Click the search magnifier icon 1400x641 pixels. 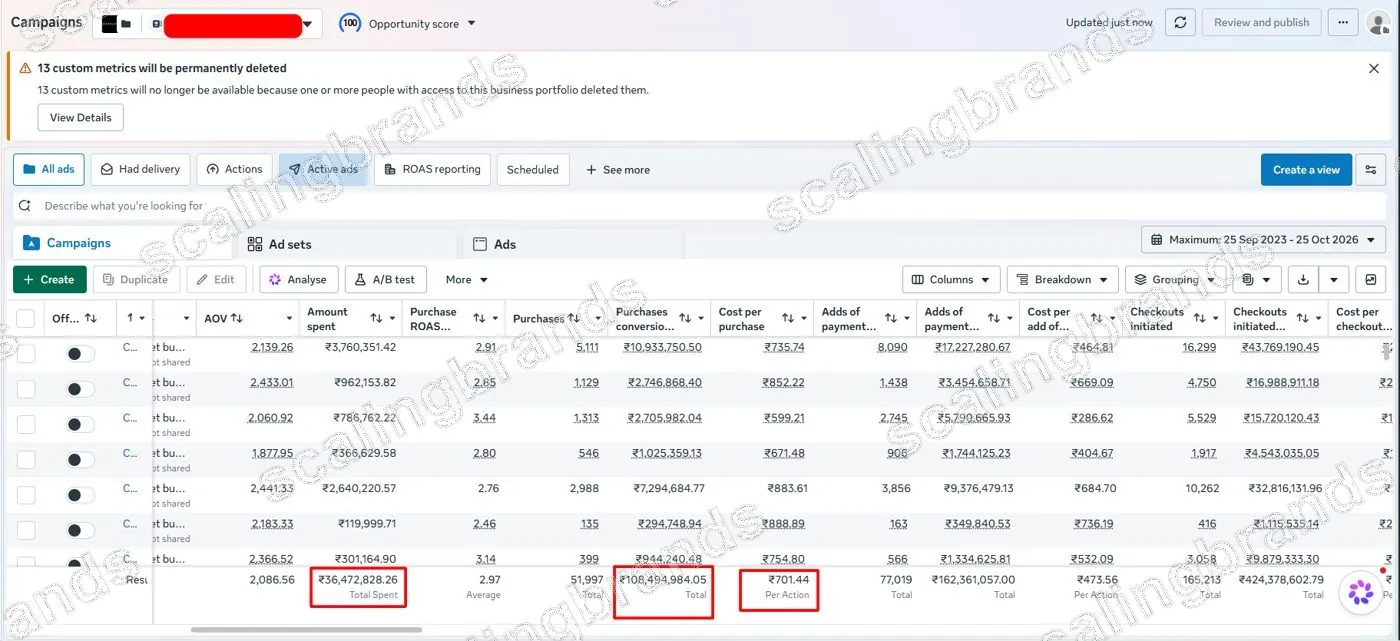(x=25, y=206)
